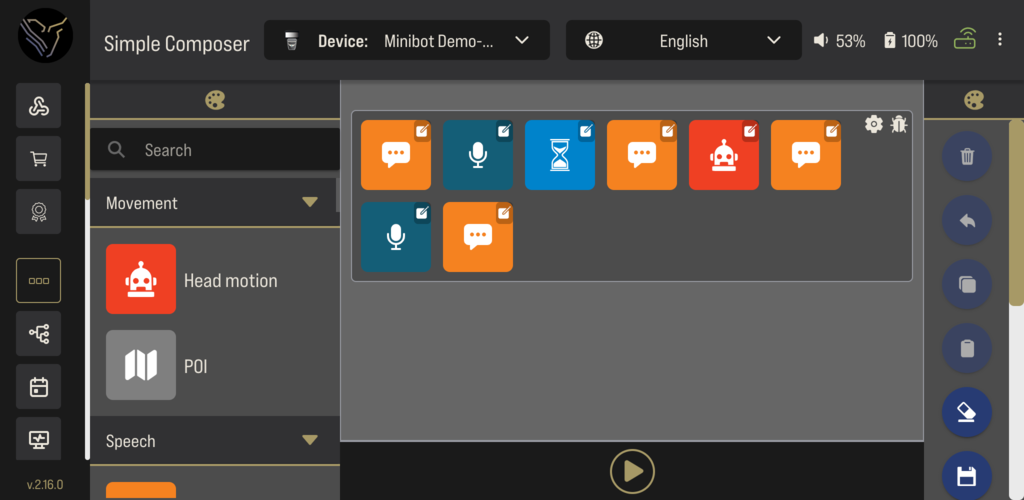Open the monitor diagnostics sidebar icon
This screenshot has height=500, width=1024.
click(x=39, y=439)
